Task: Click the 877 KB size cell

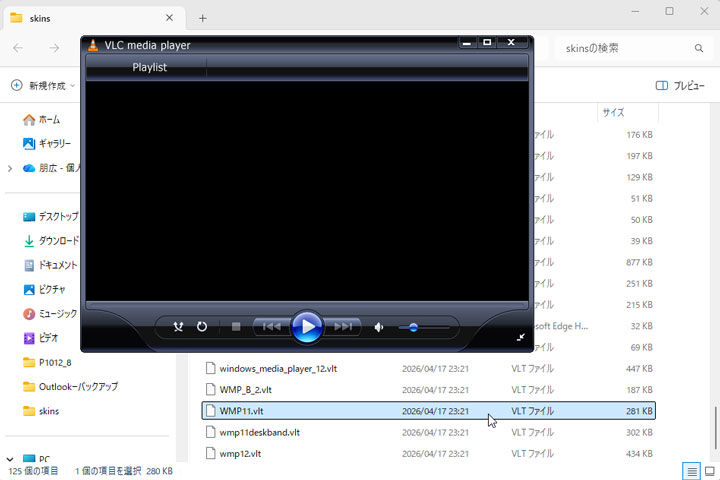Action: point(639,262)
